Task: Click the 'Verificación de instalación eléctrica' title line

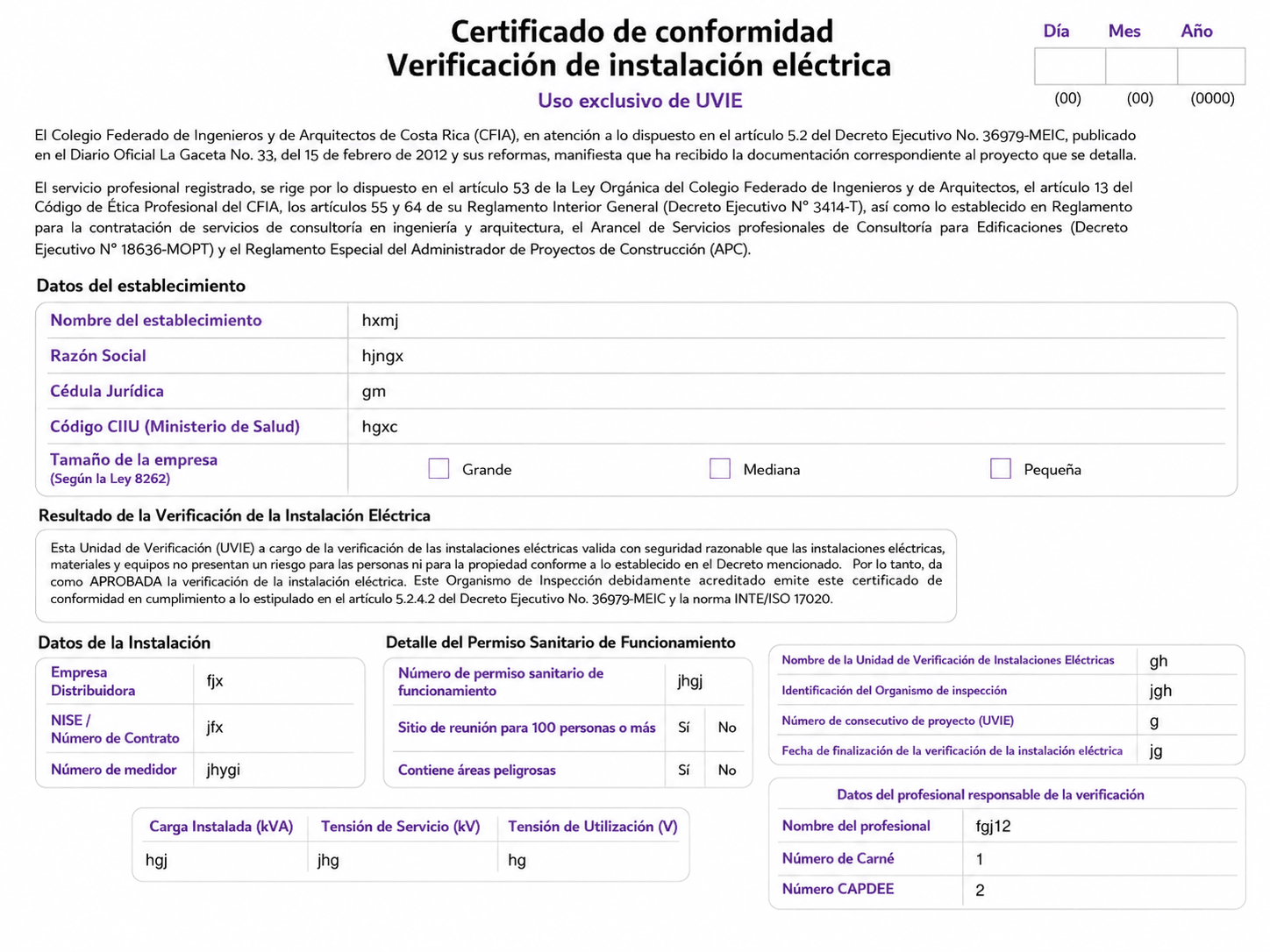Action: (x=639, y=66)
